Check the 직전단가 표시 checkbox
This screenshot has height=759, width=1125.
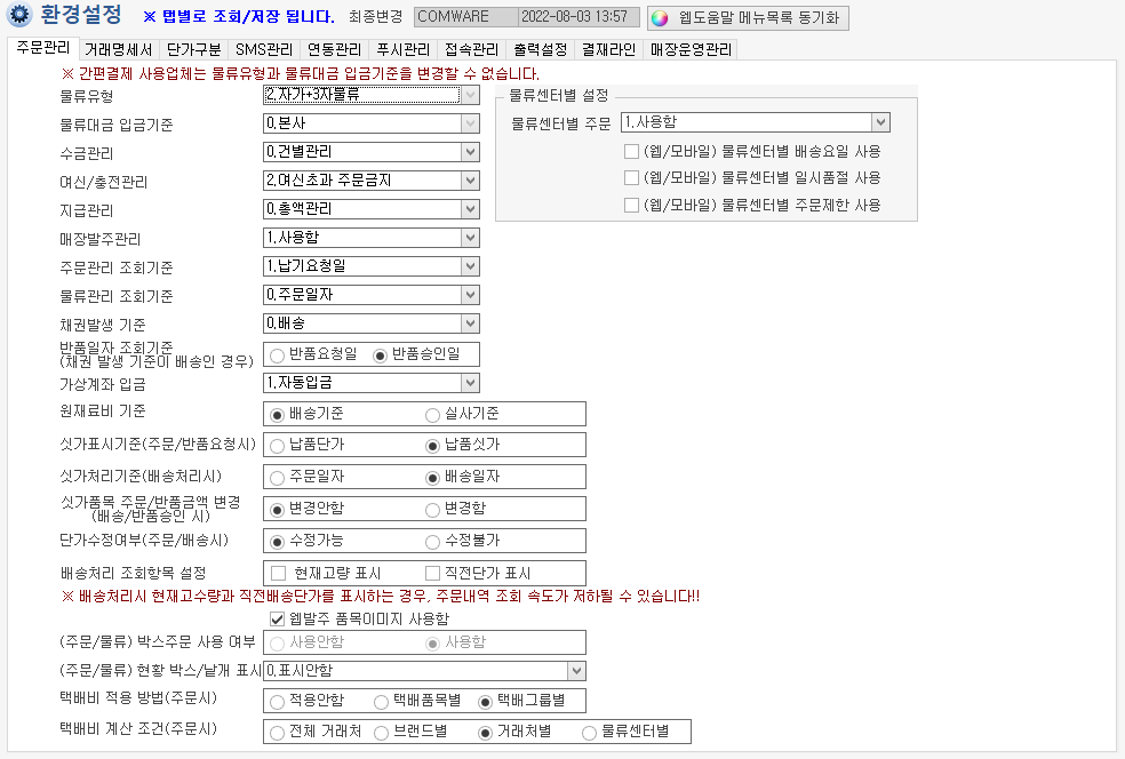point(432,573)
